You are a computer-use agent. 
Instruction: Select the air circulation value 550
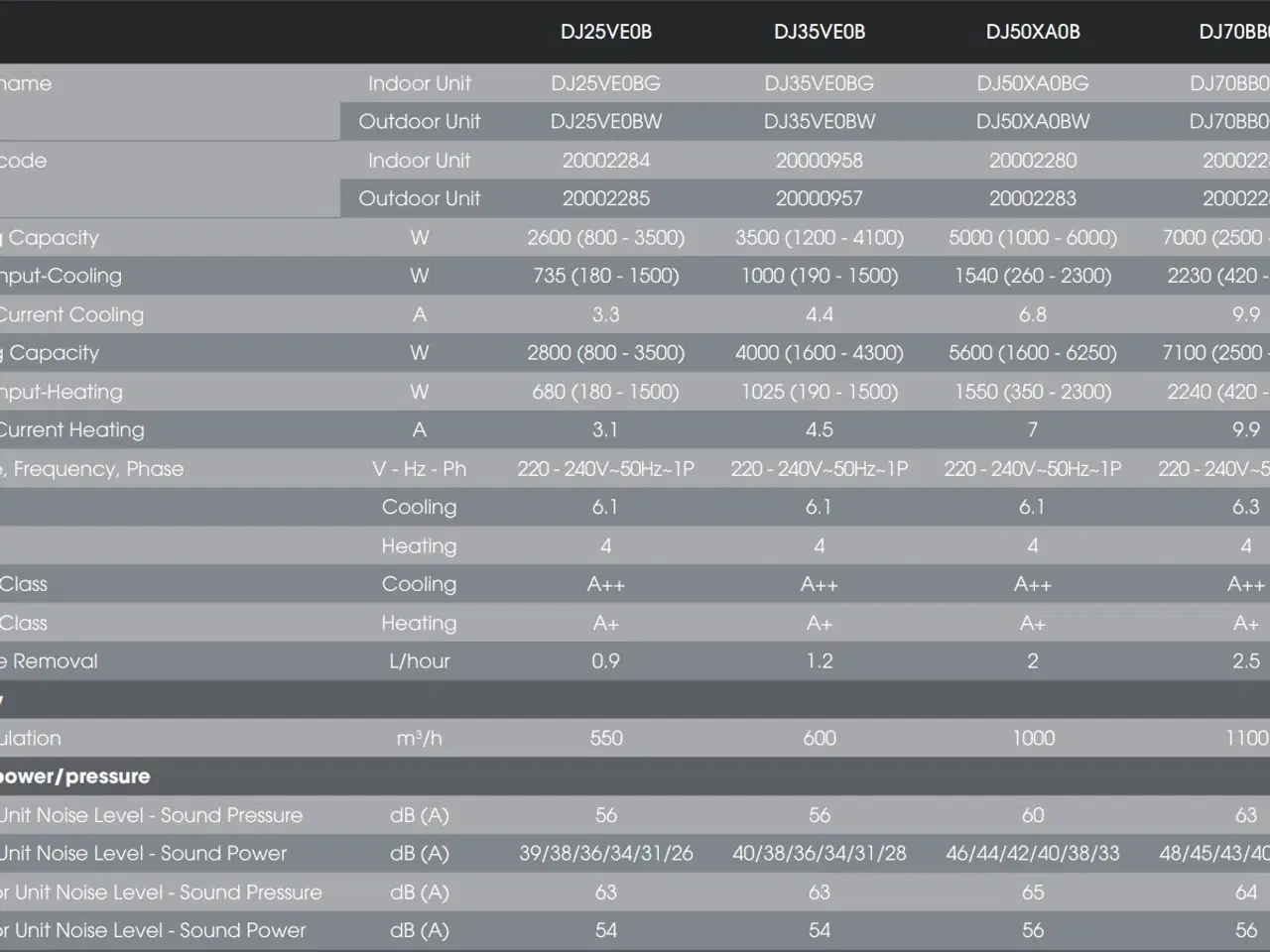(x=606, y=738)
